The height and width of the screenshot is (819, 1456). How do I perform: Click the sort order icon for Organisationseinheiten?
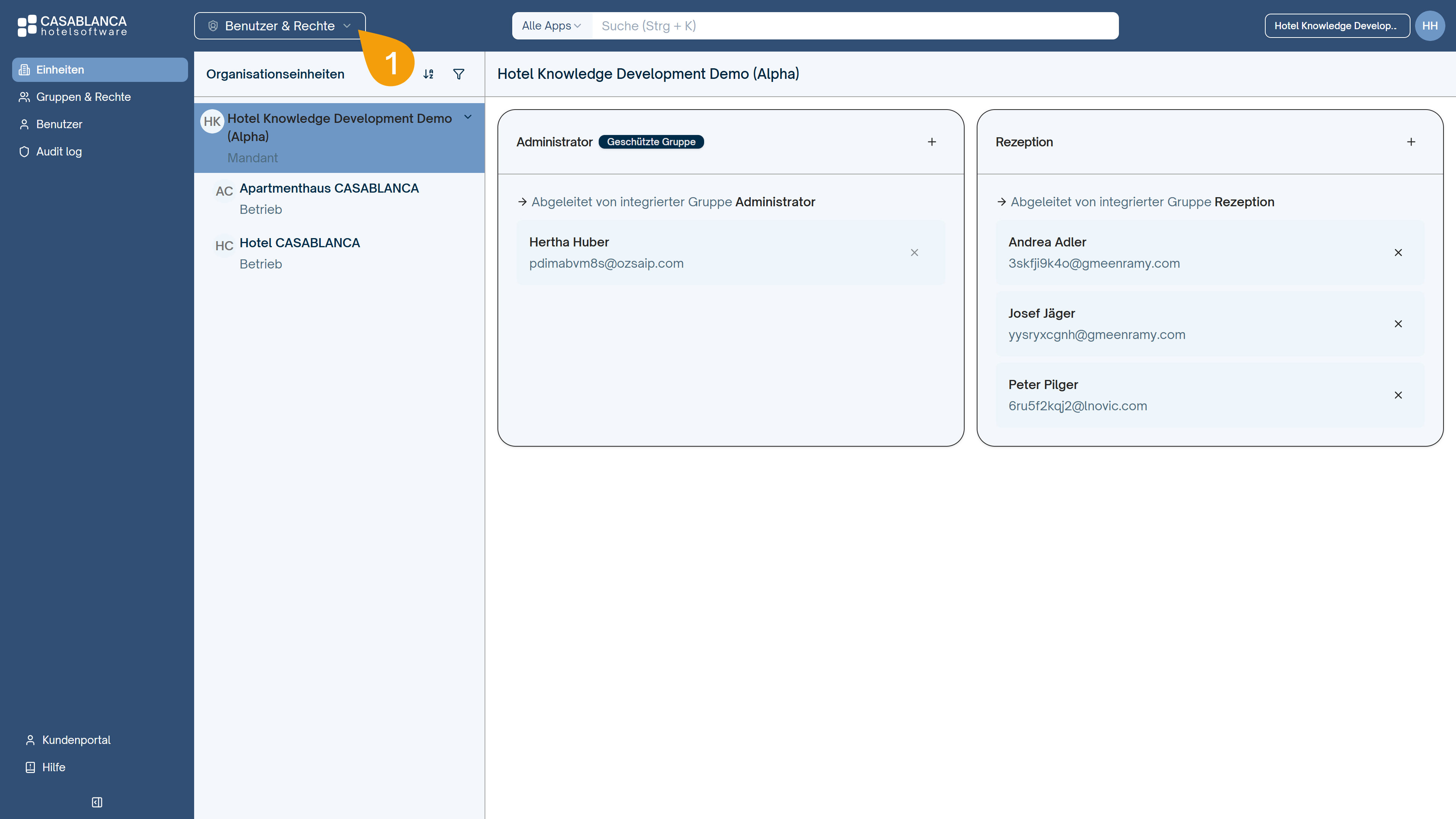pyautogui.click(x=428, y=74)
